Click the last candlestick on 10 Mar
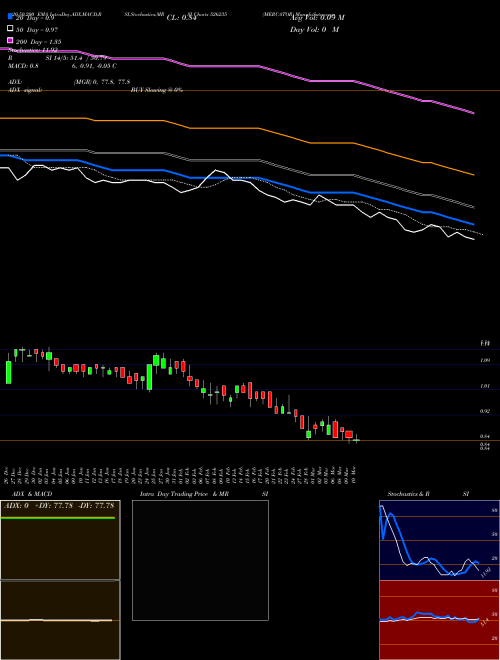This screenshot has width=500, height=660. coord(356,439)
